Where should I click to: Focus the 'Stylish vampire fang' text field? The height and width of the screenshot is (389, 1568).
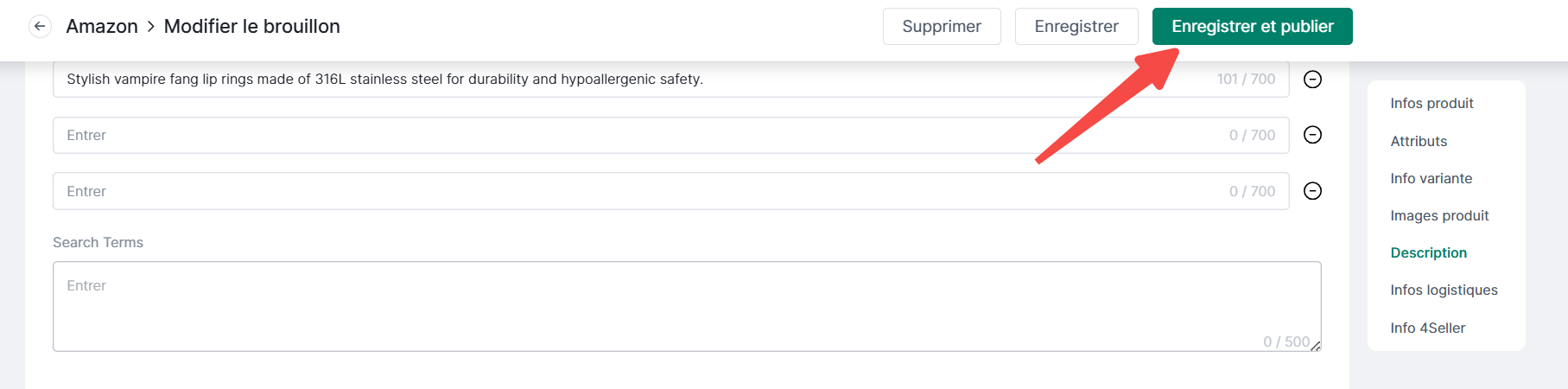point(605,80)
